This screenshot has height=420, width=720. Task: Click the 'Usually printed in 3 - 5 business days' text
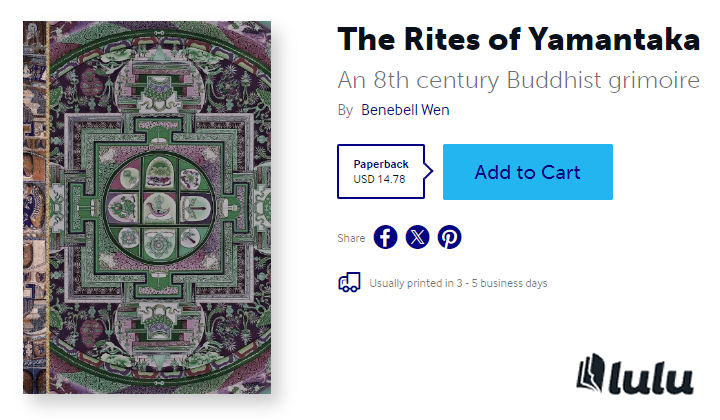click(x=458, y=283)
